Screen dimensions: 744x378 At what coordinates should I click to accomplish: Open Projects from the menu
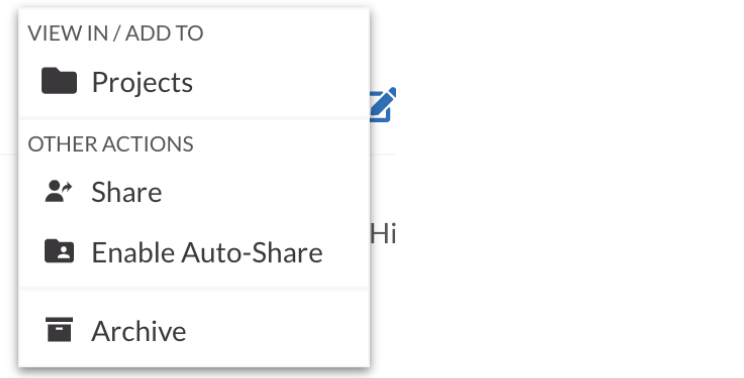[194, 82]
